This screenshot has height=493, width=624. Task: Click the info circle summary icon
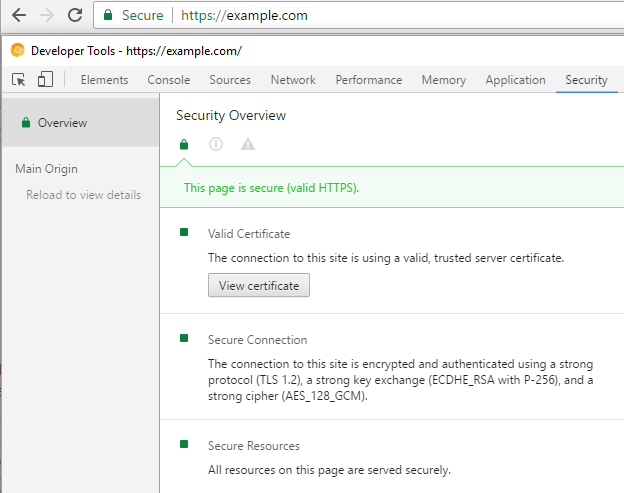[x=215, y=144]
